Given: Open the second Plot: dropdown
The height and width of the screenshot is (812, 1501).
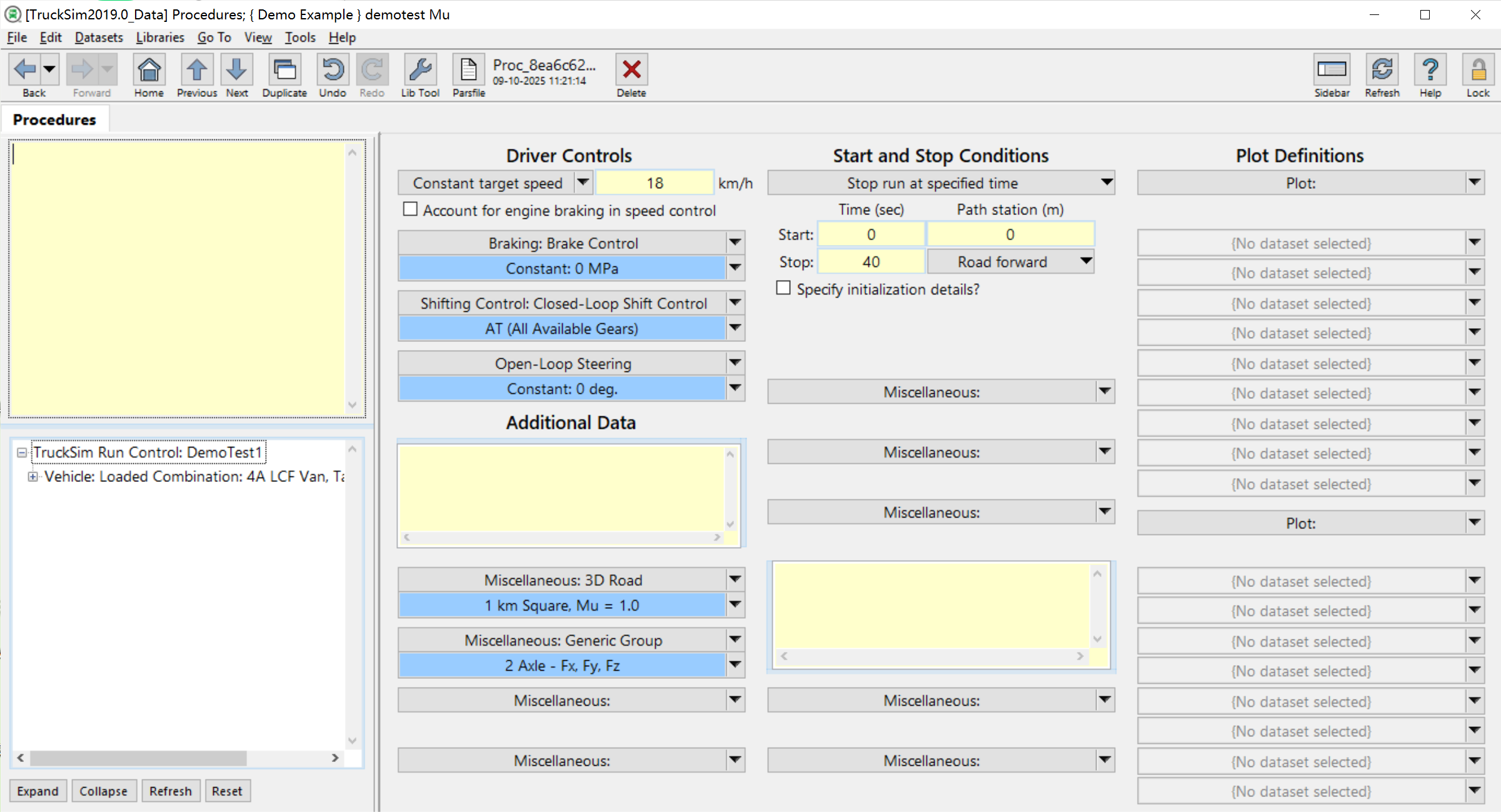Looking at the screenshot, I should click(1474, 522).
